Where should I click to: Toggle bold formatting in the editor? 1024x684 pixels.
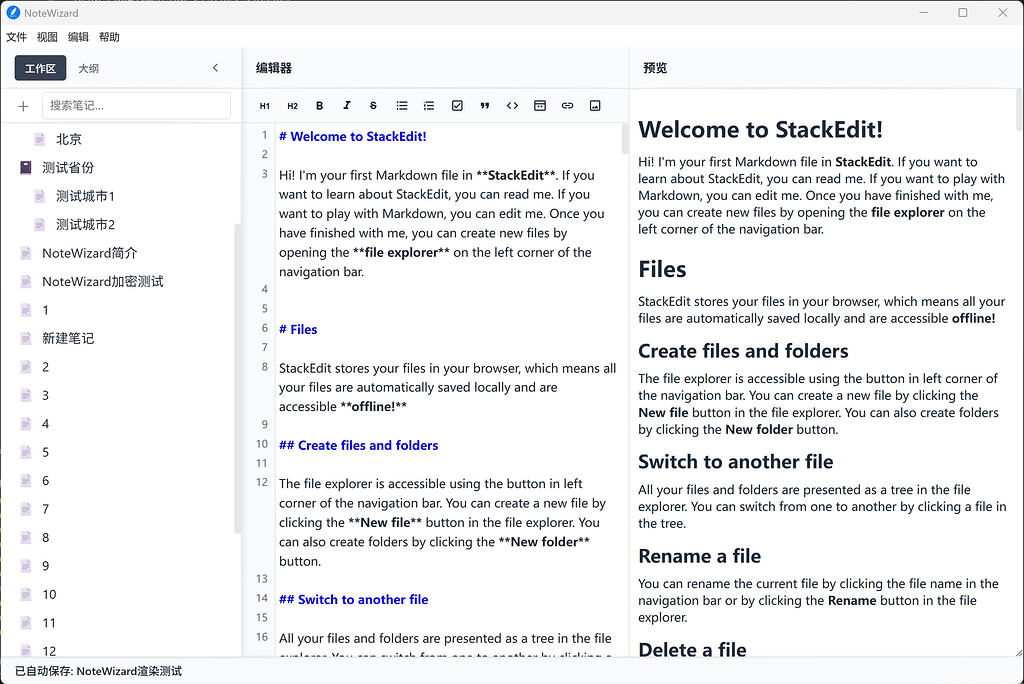point(319,106)
